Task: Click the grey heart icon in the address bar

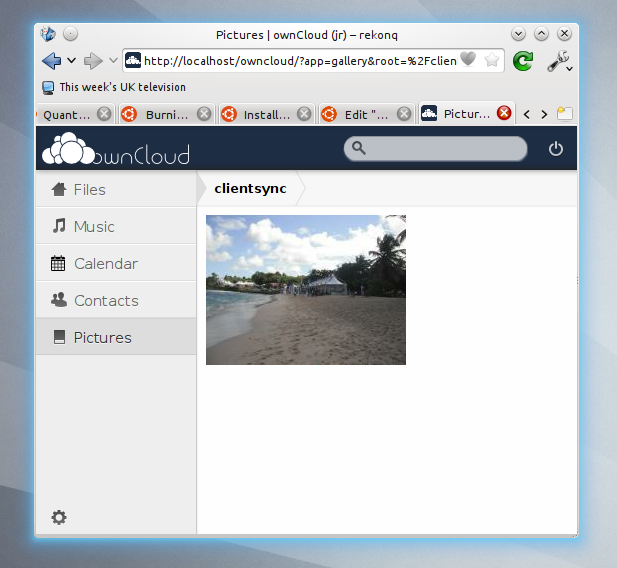Action: coord(468,60)
